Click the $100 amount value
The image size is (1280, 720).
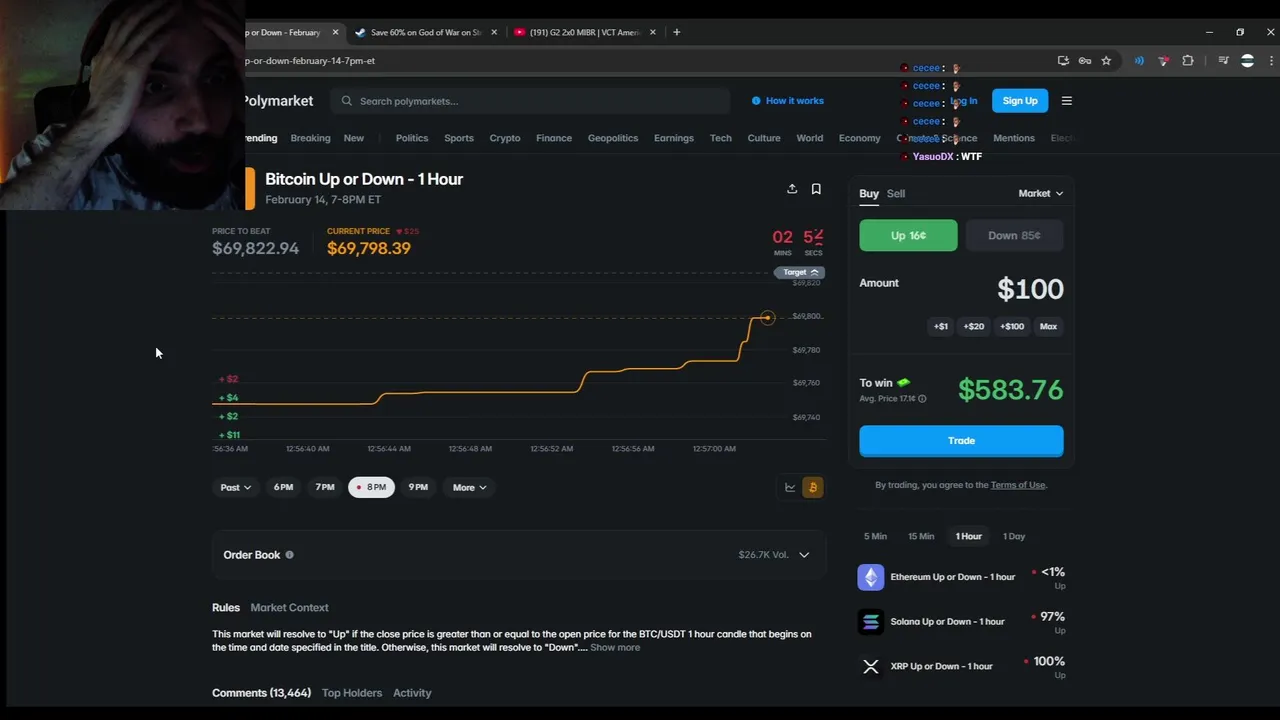pos(1030,289)
